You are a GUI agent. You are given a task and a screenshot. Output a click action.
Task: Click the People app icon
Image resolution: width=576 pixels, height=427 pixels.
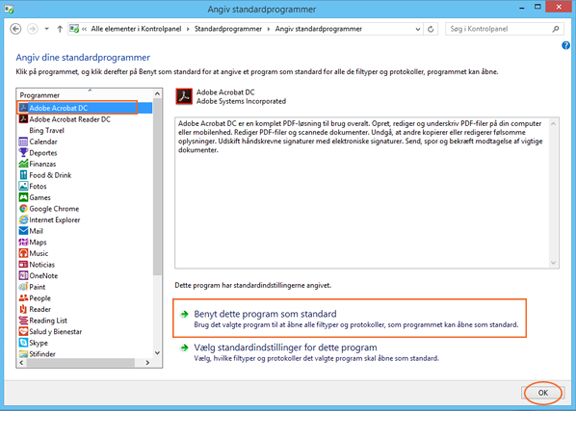pyautogui.click(x=23, y=298)
